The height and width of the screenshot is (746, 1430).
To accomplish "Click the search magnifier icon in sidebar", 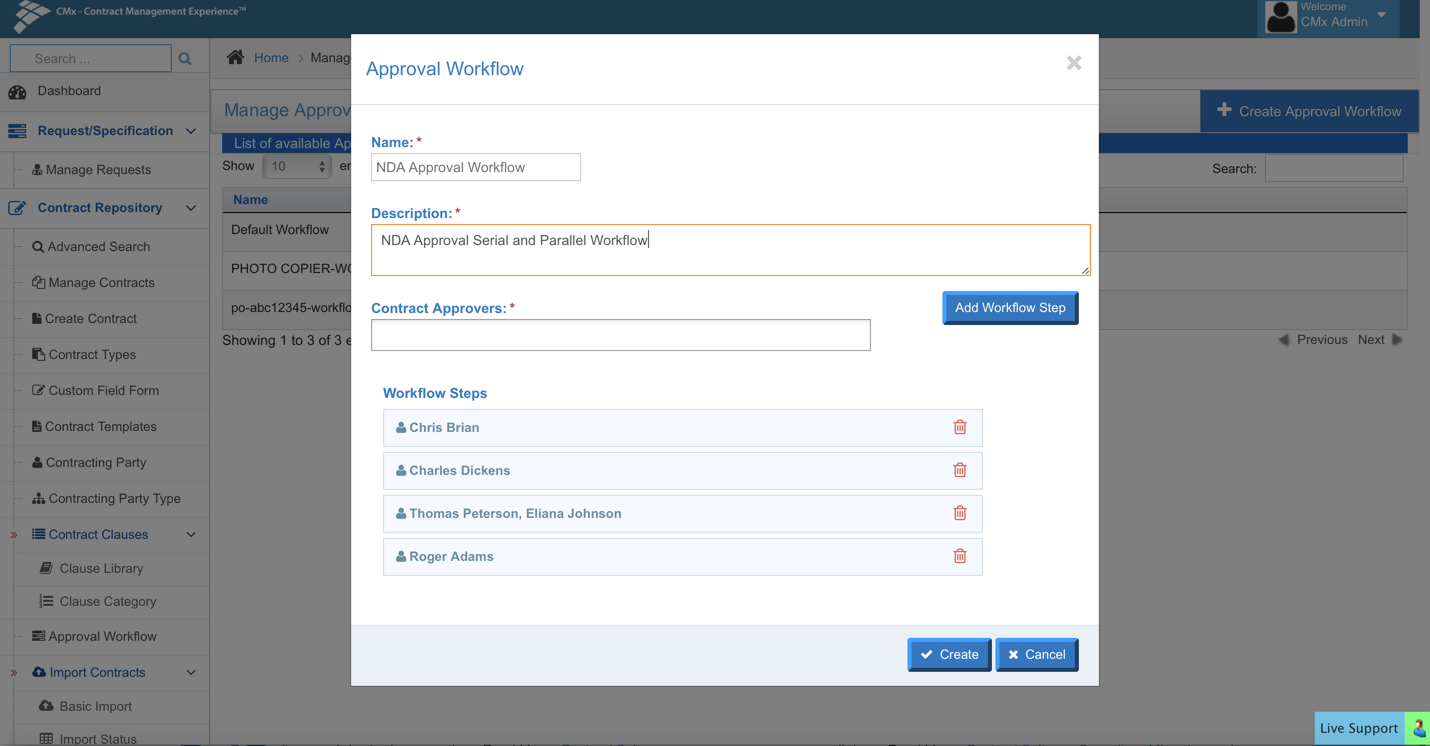I will 185,58.
